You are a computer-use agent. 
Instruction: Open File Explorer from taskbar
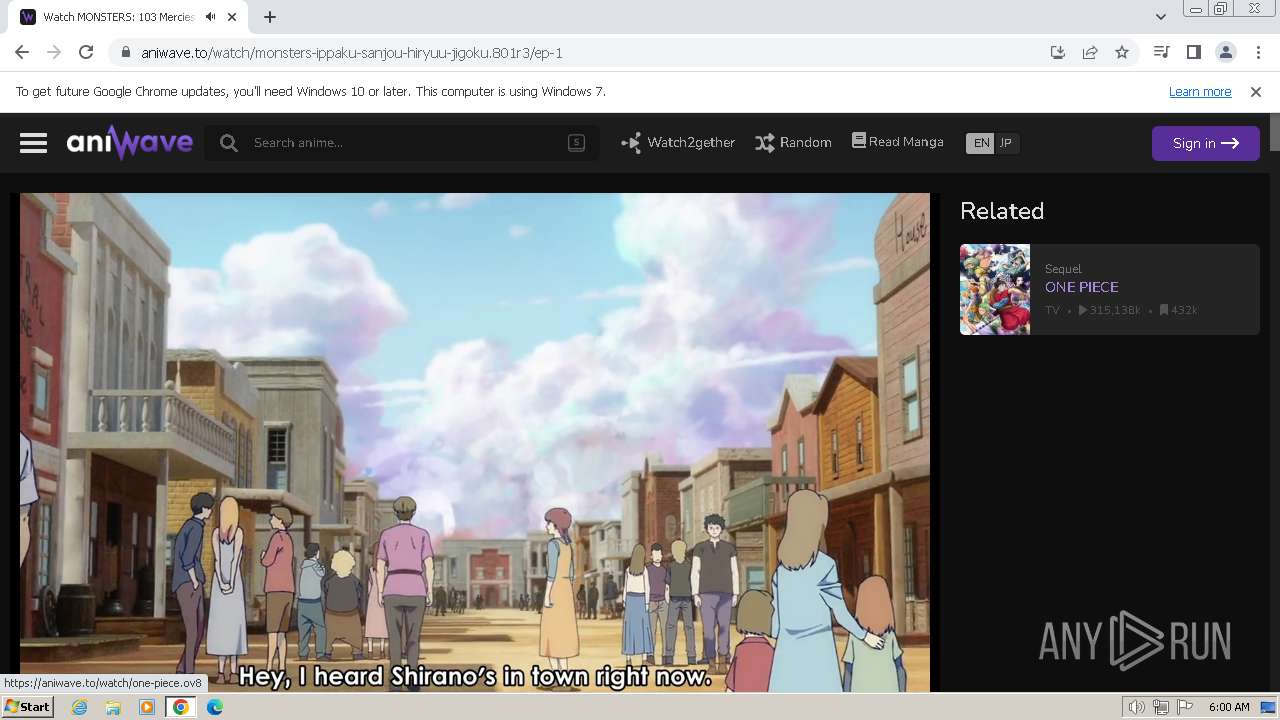113,707
